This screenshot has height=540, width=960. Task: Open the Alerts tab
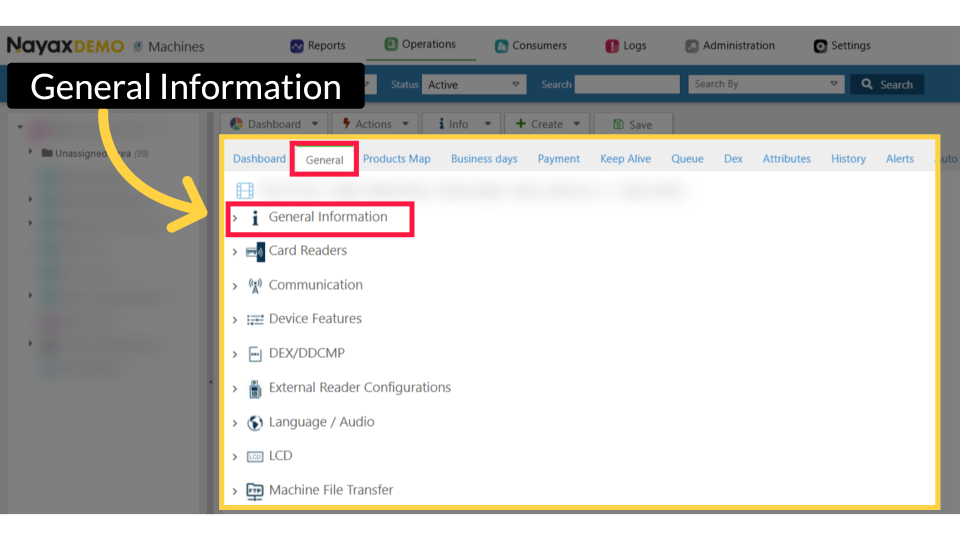(899, 159)
